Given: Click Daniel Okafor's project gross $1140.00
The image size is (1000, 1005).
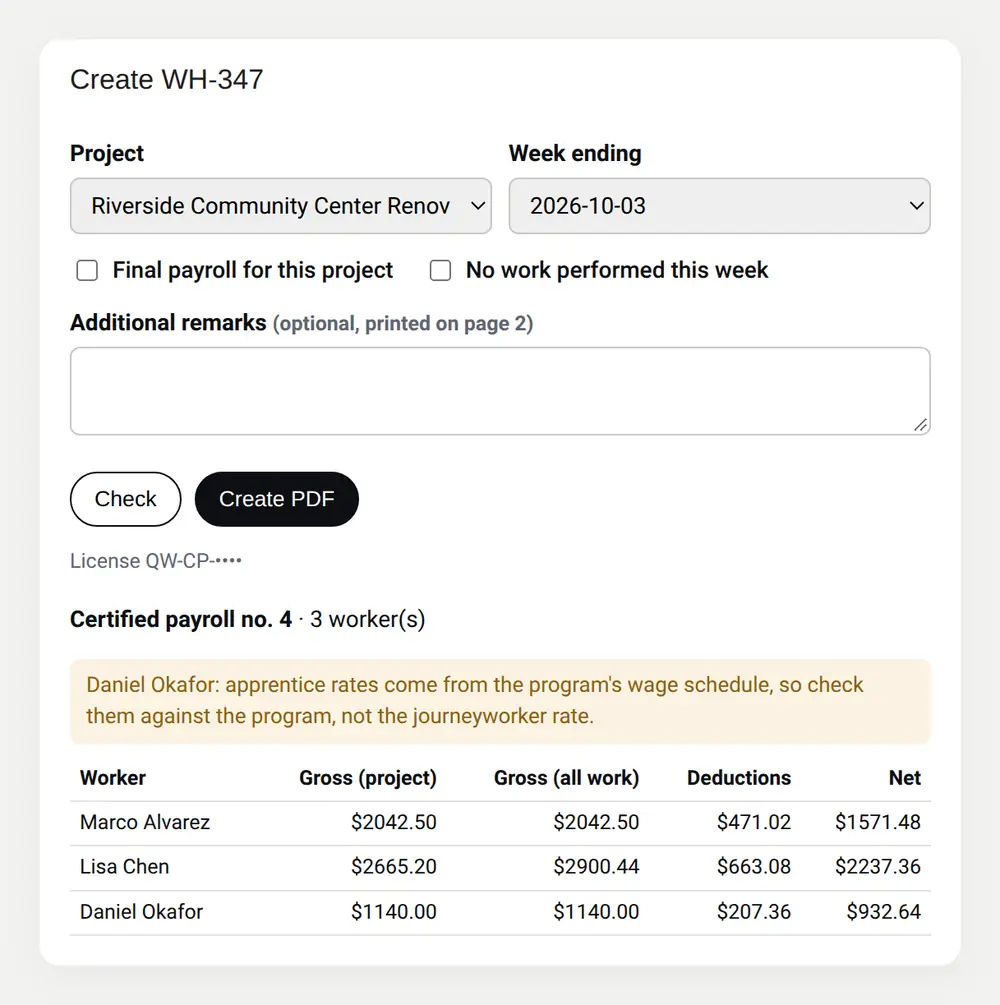Looking at the screenshot, I should click(x=394, y=911).
